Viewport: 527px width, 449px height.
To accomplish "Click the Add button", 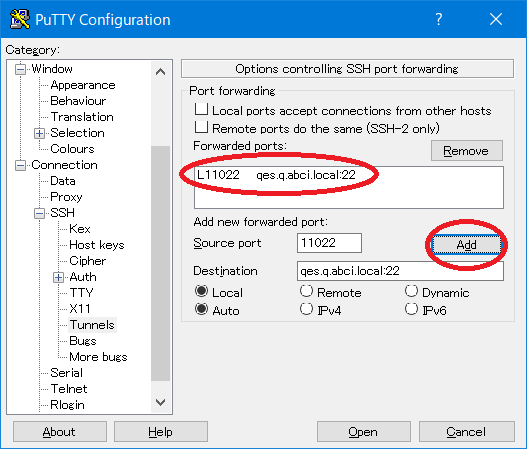I will (x=467, y=244).
